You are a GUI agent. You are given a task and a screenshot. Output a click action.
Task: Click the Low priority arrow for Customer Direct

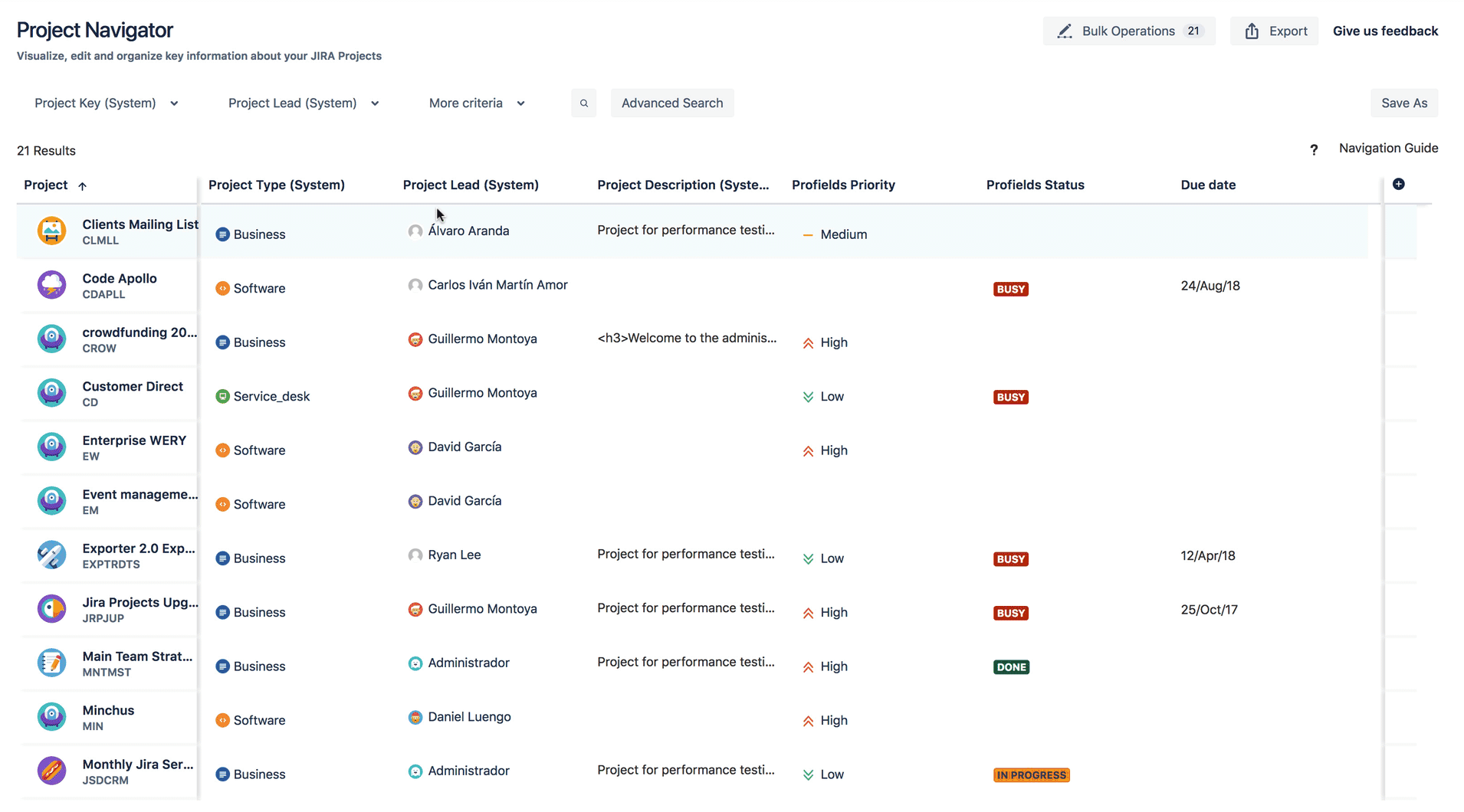808,397
